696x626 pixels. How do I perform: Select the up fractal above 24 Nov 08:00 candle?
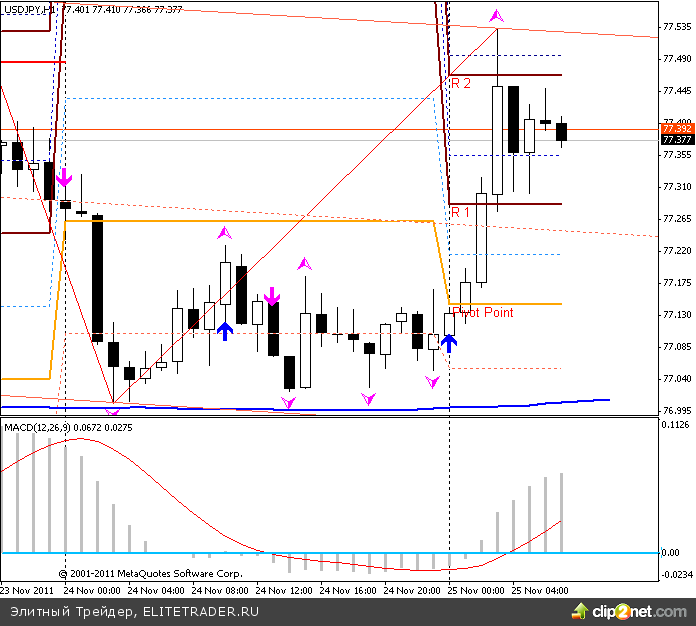click(x=225, y=233)
